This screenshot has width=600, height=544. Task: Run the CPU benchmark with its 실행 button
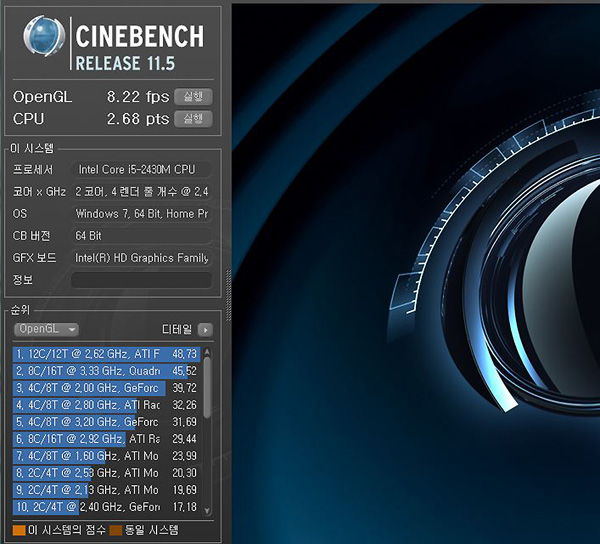(x=193, y=119)
